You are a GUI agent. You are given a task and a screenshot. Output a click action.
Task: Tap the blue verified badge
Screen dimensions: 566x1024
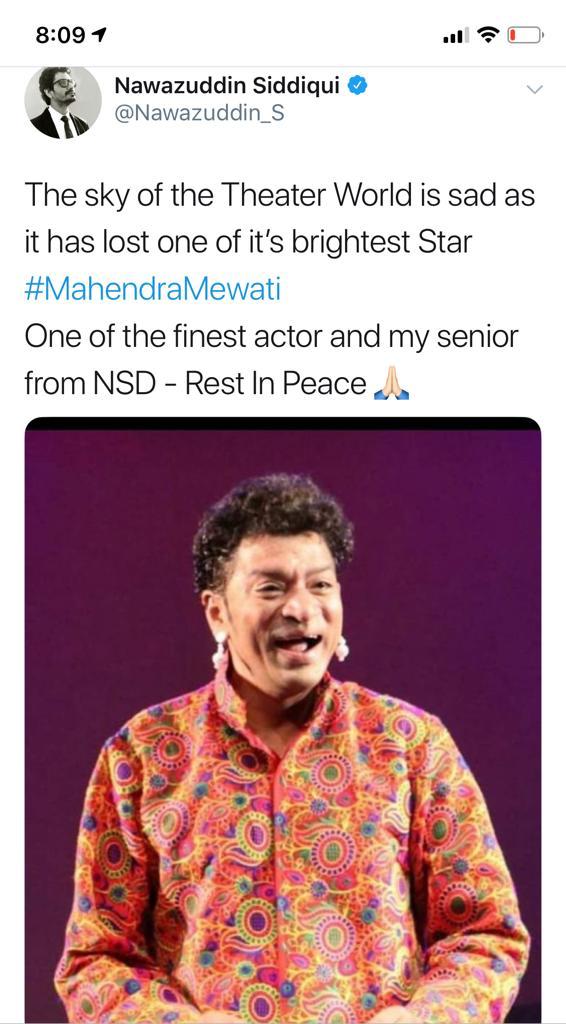[x=356, y=85]
